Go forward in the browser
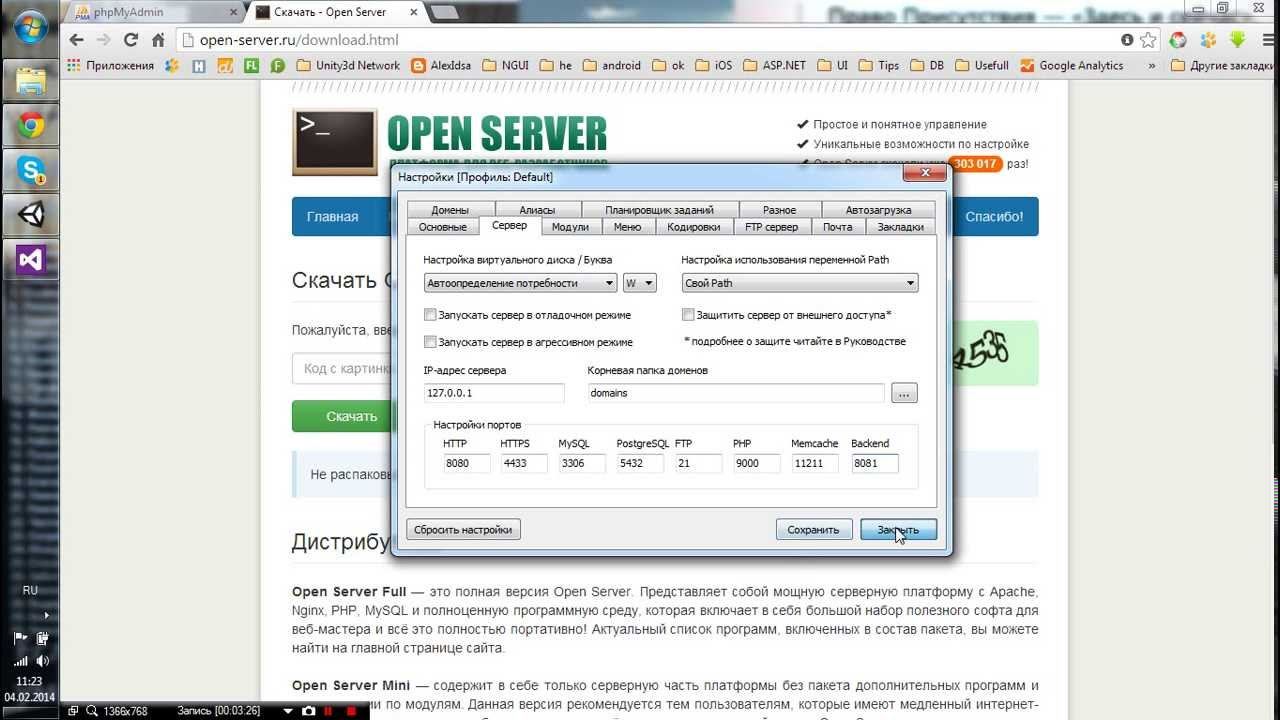The width and height of the screenshot is (1280, 720). (103, 40)
